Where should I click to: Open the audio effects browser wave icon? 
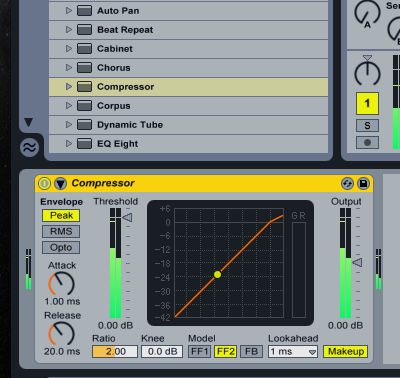tap(29, 147)
